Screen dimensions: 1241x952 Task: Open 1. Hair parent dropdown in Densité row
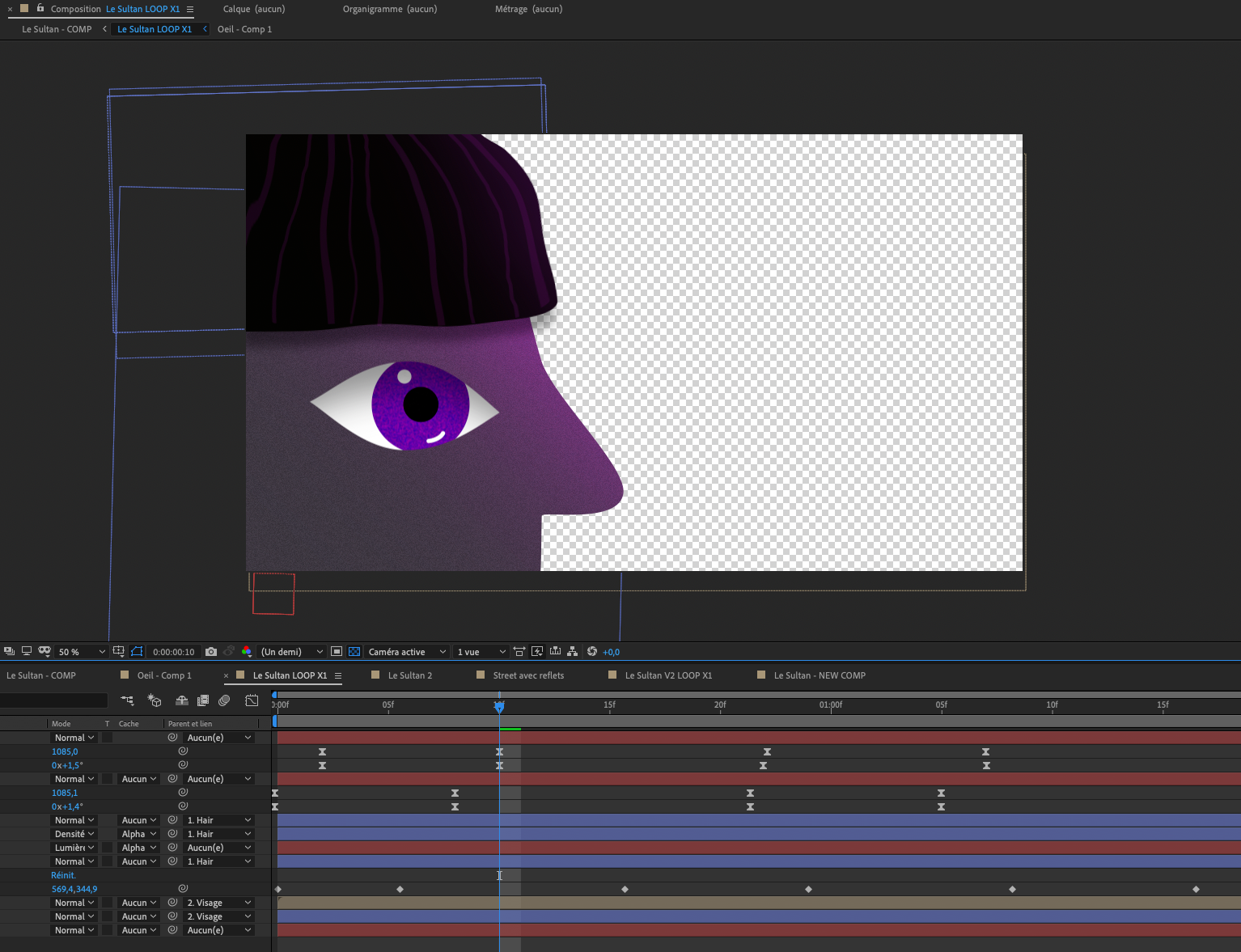tap(218, 834)
